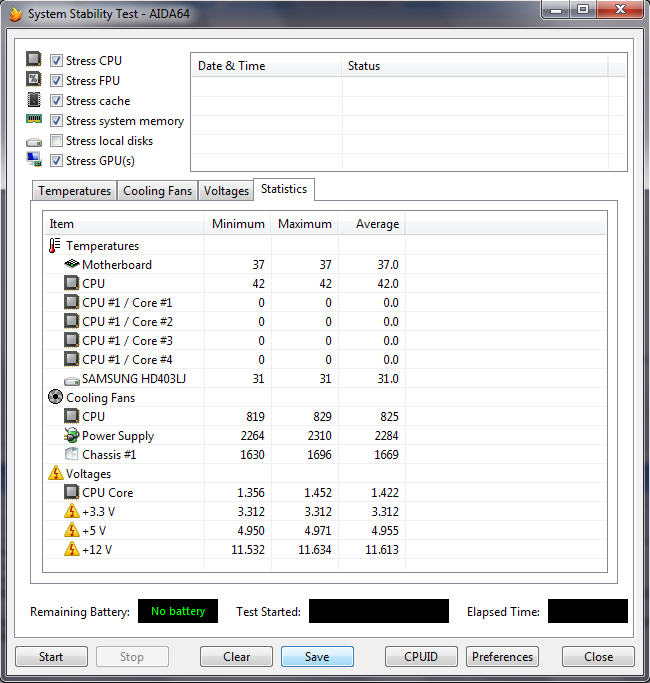Open the Cooling Fans tab
The image size is (650, 683).
pos(157,191)
